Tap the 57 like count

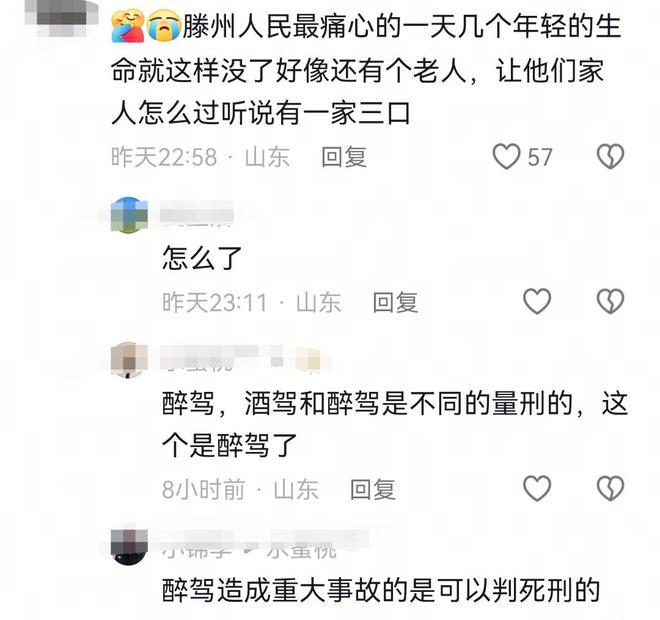point(540,157)
